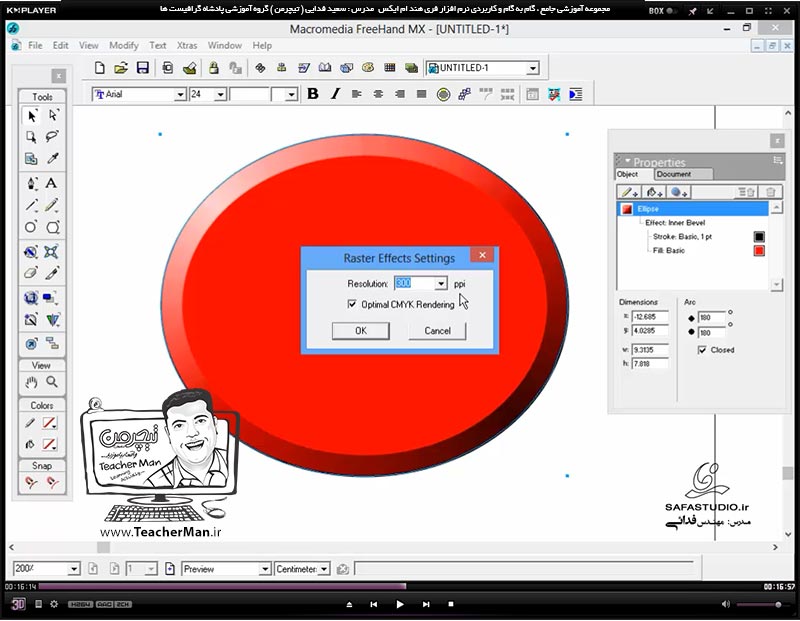
Task: Select the Ellipse row in Properties
Action: tap(693, 209)
